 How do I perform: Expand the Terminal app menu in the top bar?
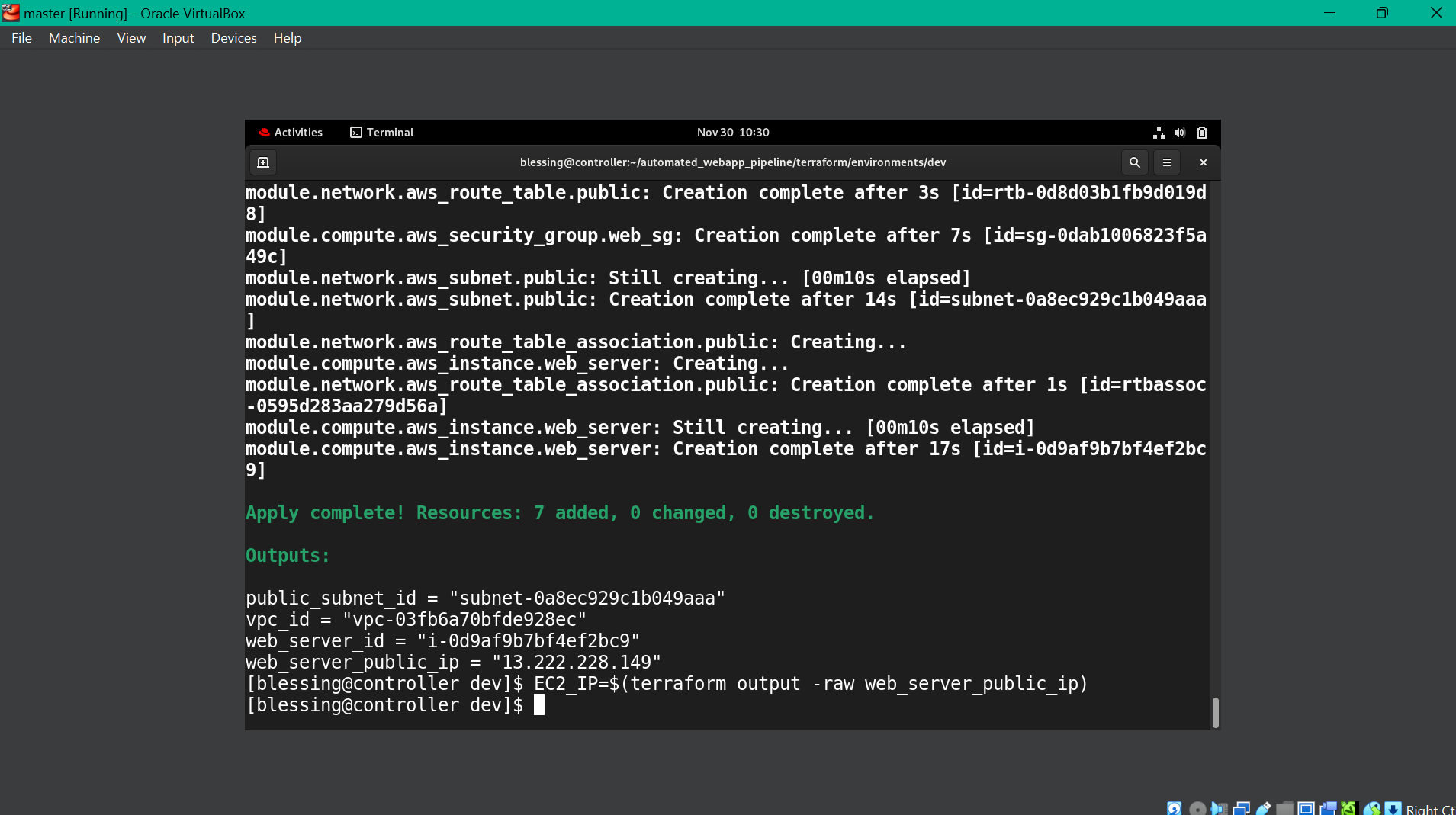coord(381,132)
